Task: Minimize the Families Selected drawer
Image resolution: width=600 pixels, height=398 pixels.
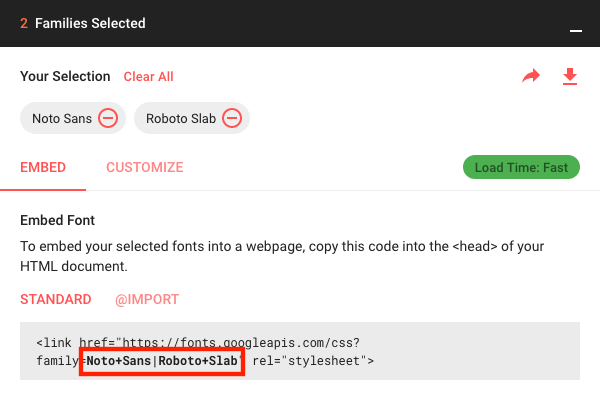Action: [x=576, y=31]
